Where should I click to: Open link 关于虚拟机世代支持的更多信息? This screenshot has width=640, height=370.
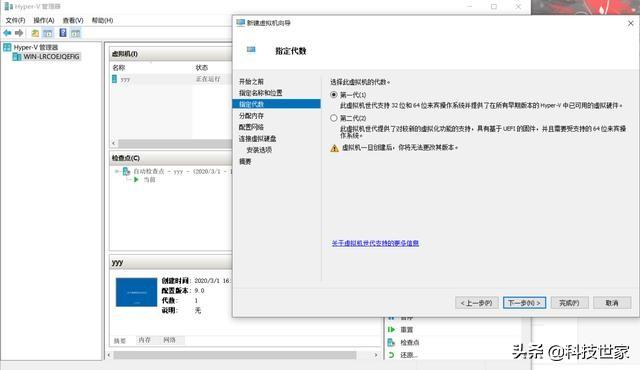pos(375,243)
